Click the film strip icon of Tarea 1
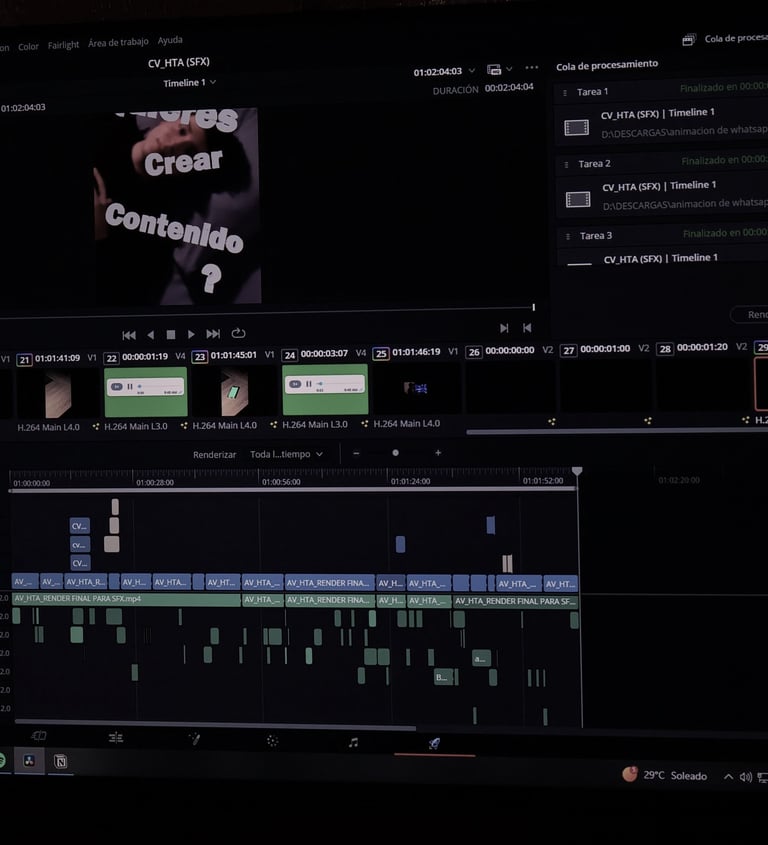Screen dimensions: 768x845 576,128
